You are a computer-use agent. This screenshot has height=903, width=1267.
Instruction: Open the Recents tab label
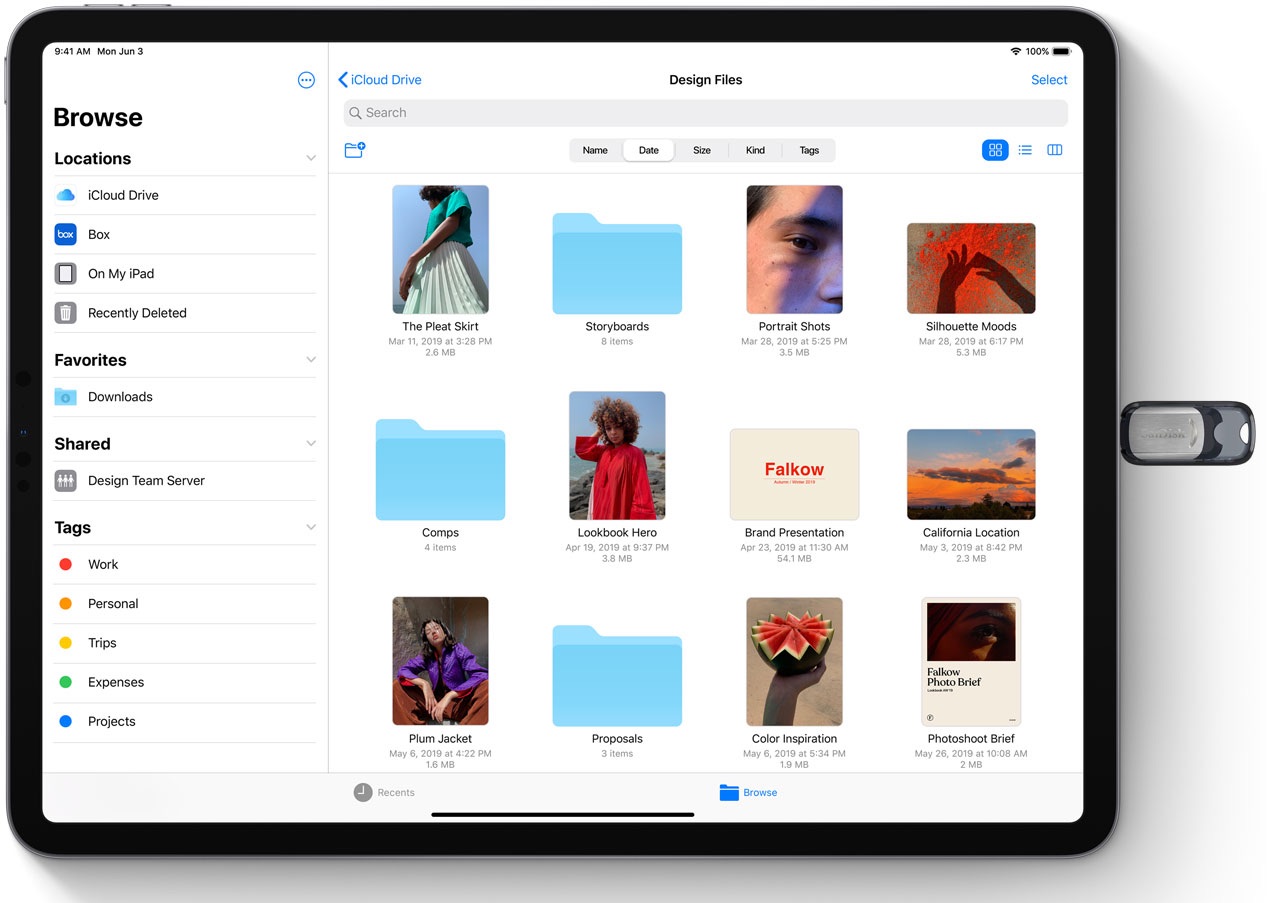tap(396, 792)
